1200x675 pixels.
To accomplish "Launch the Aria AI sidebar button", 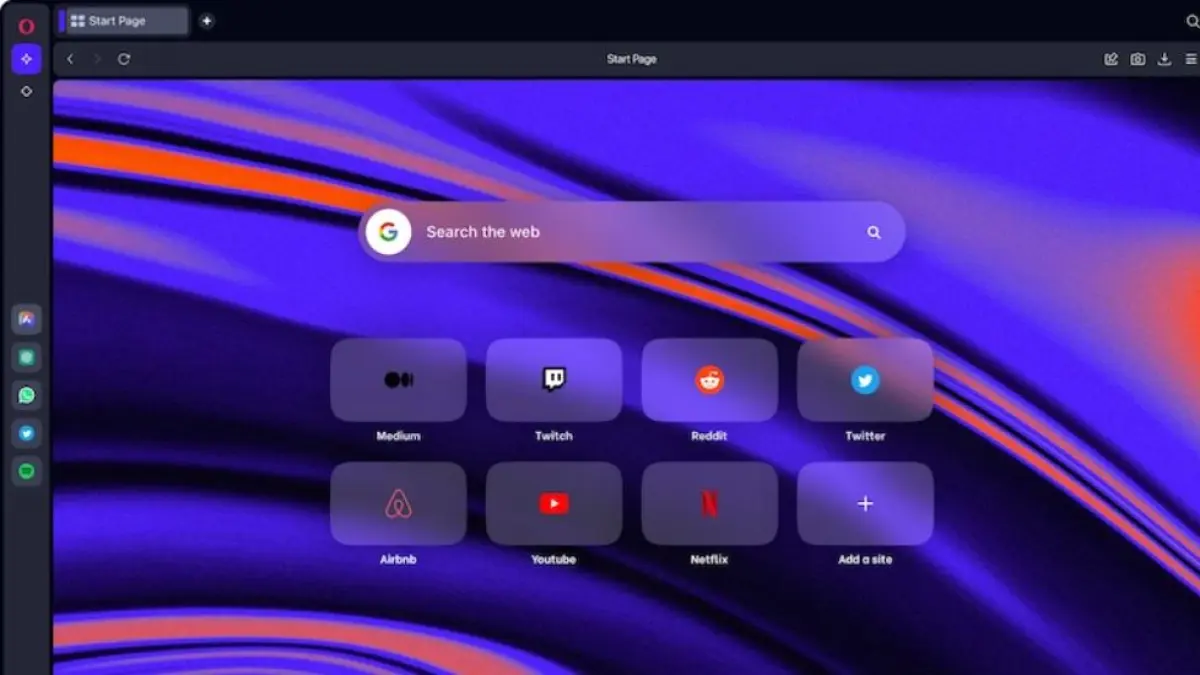I will pos(26,59).
